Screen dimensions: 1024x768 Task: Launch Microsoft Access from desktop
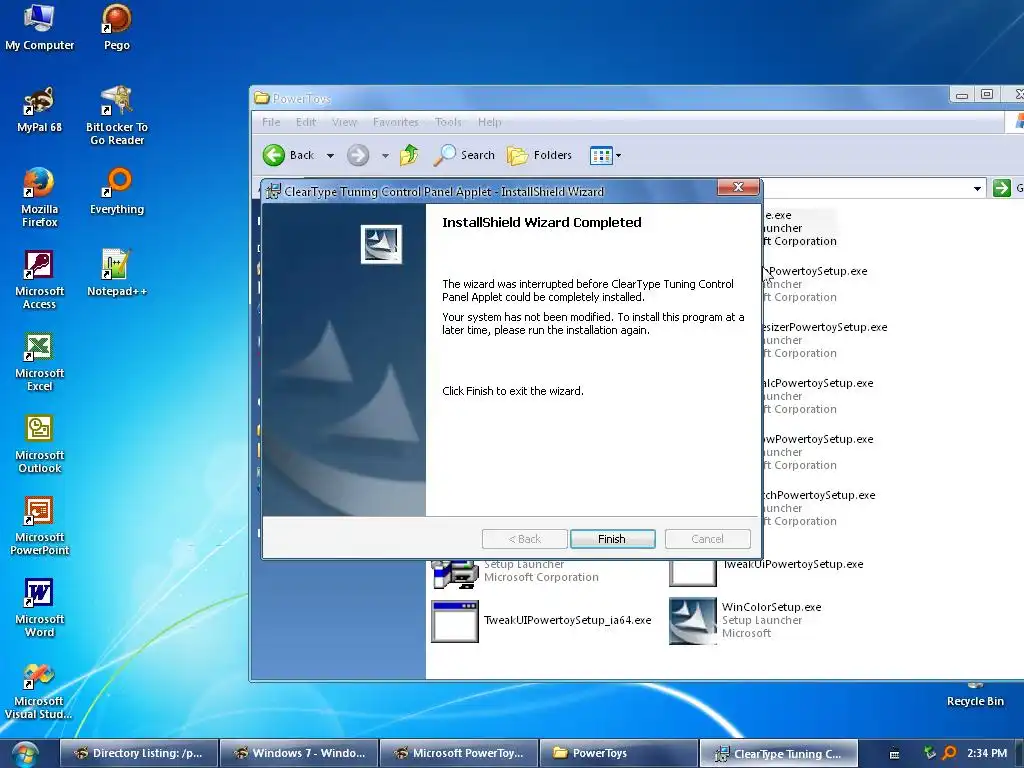click(x=39, y=280)
